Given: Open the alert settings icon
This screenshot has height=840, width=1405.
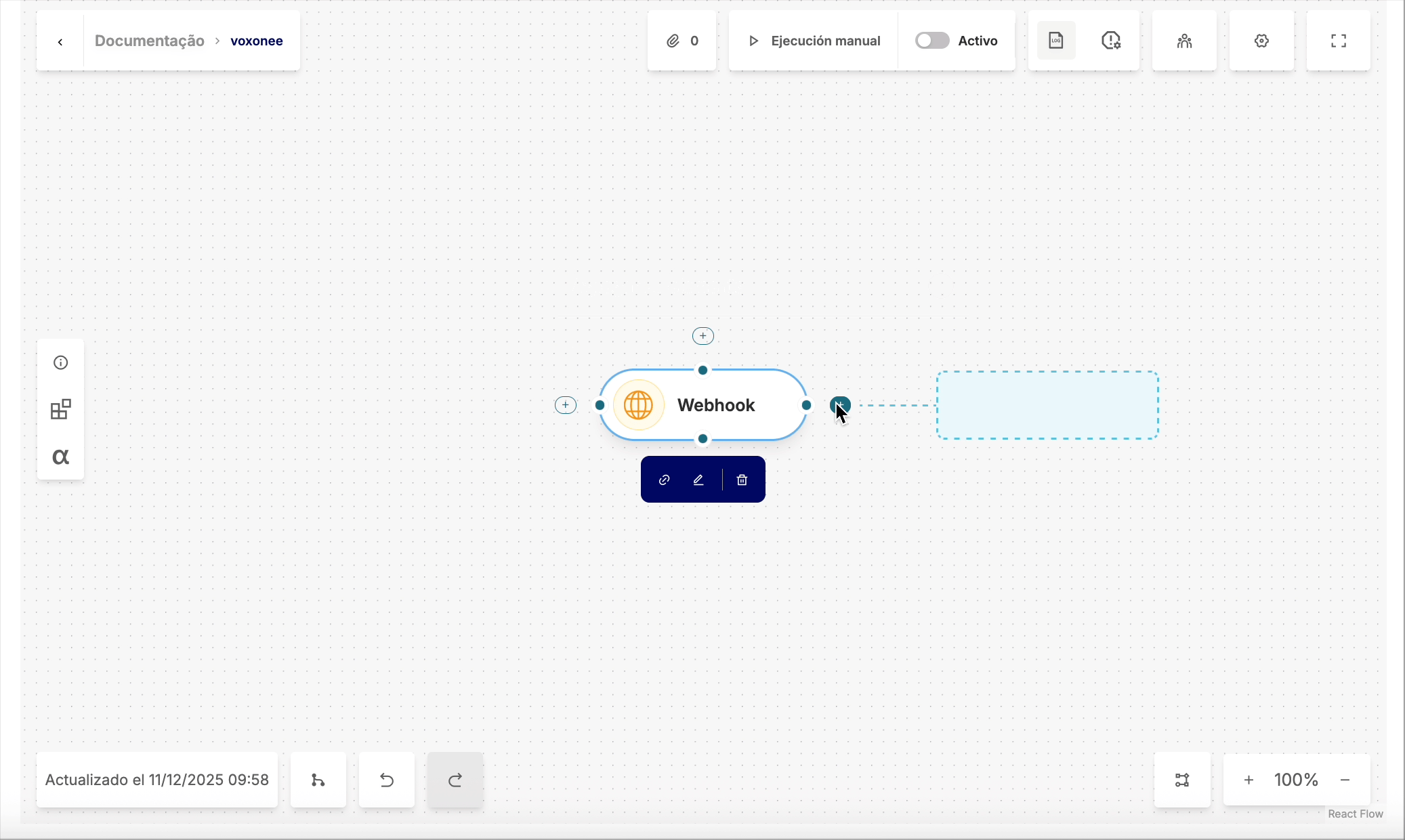Looking at the screenshot, I should click(1111, 41).
